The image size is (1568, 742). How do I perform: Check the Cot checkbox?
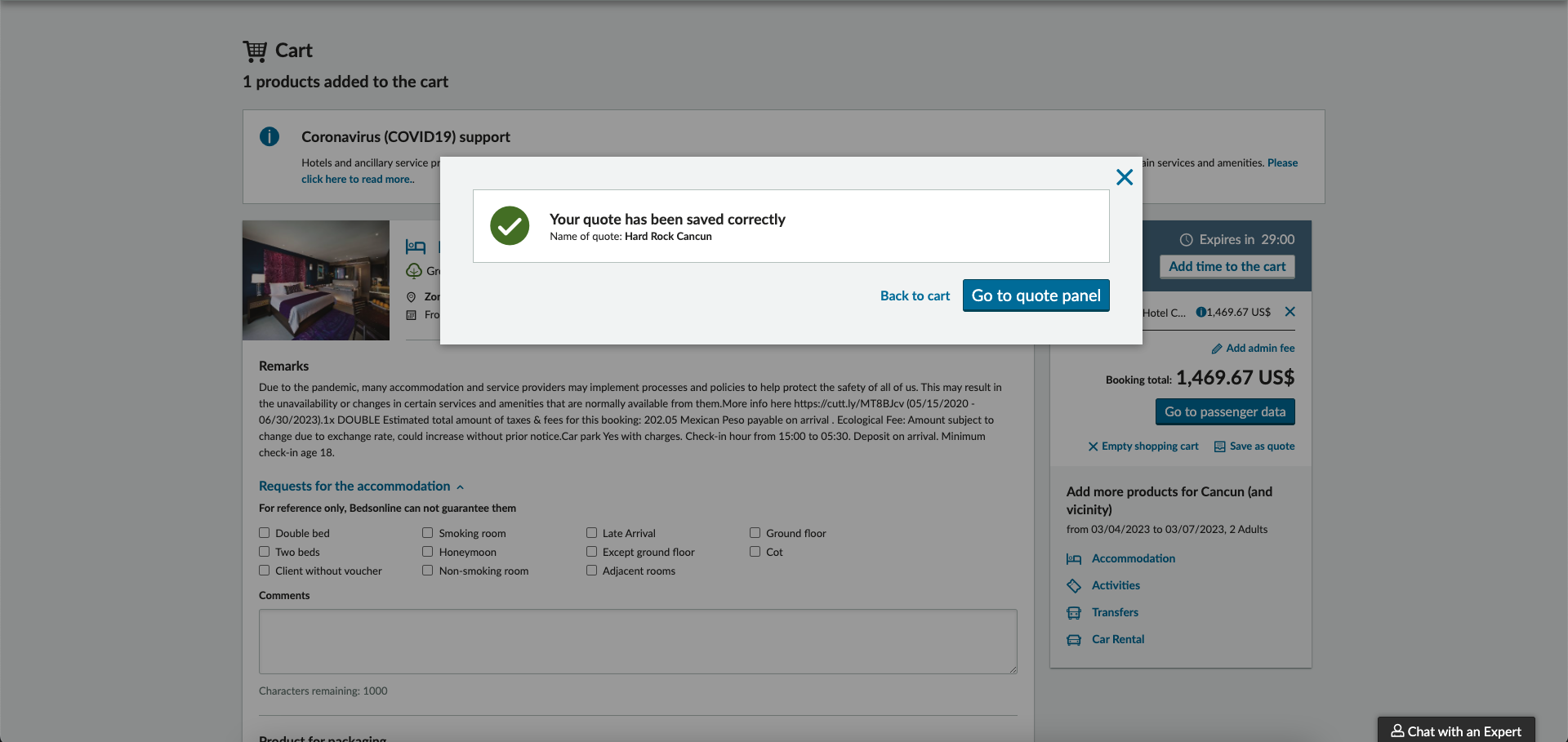click(755, 552)
